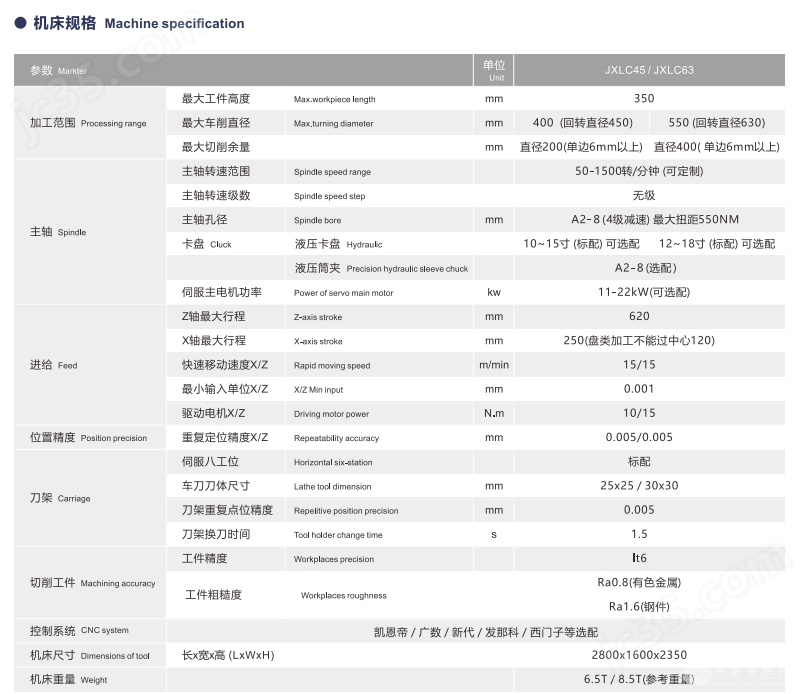Image resolution: width=805 pixels, height=694 pixels.
Task: Select the '2800x1600x2350' machine dimensions value
Action: tap(639, 654)
